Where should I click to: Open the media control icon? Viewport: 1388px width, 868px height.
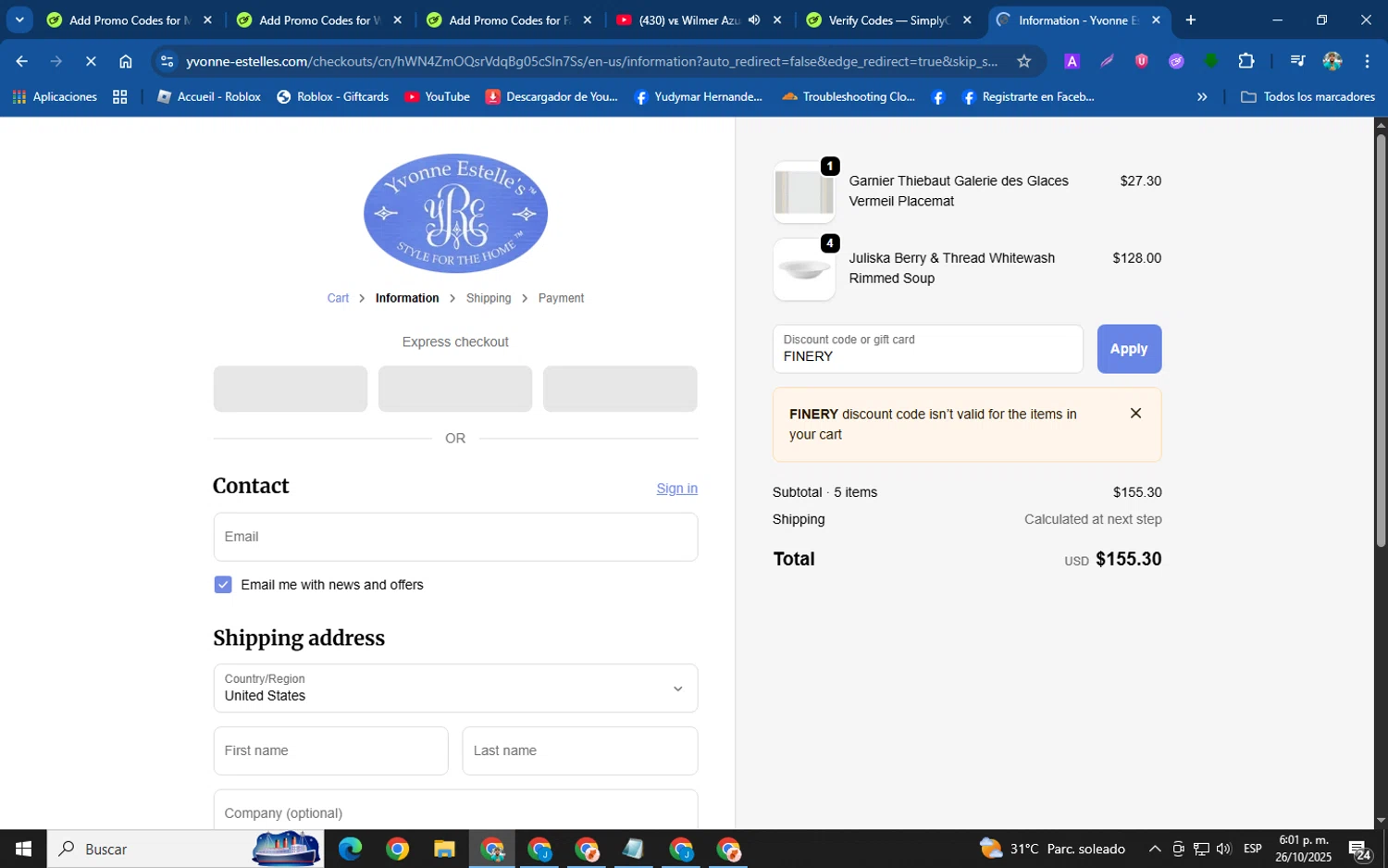[1297, 61]
